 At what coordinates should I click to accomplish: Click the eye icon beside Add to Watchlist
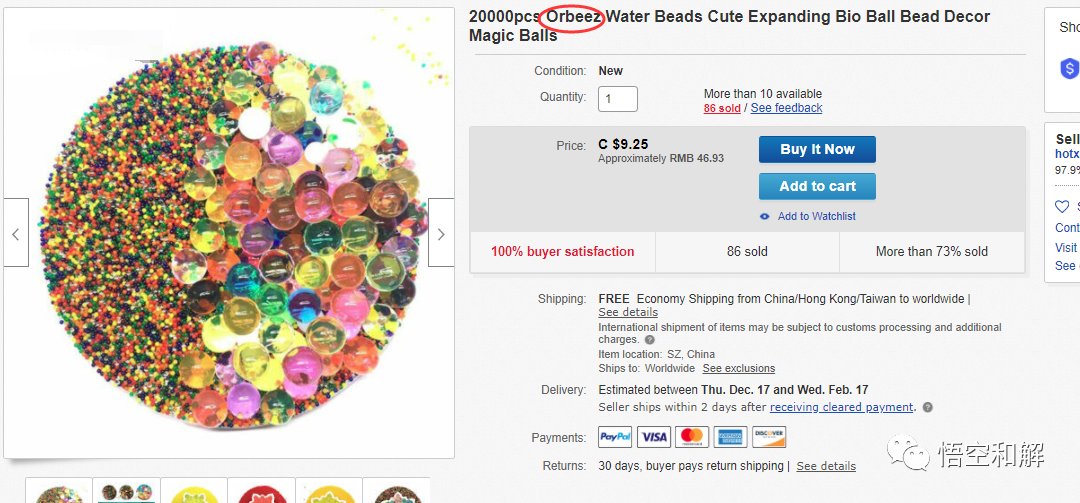pyautogui.click(x=765, y=216)
